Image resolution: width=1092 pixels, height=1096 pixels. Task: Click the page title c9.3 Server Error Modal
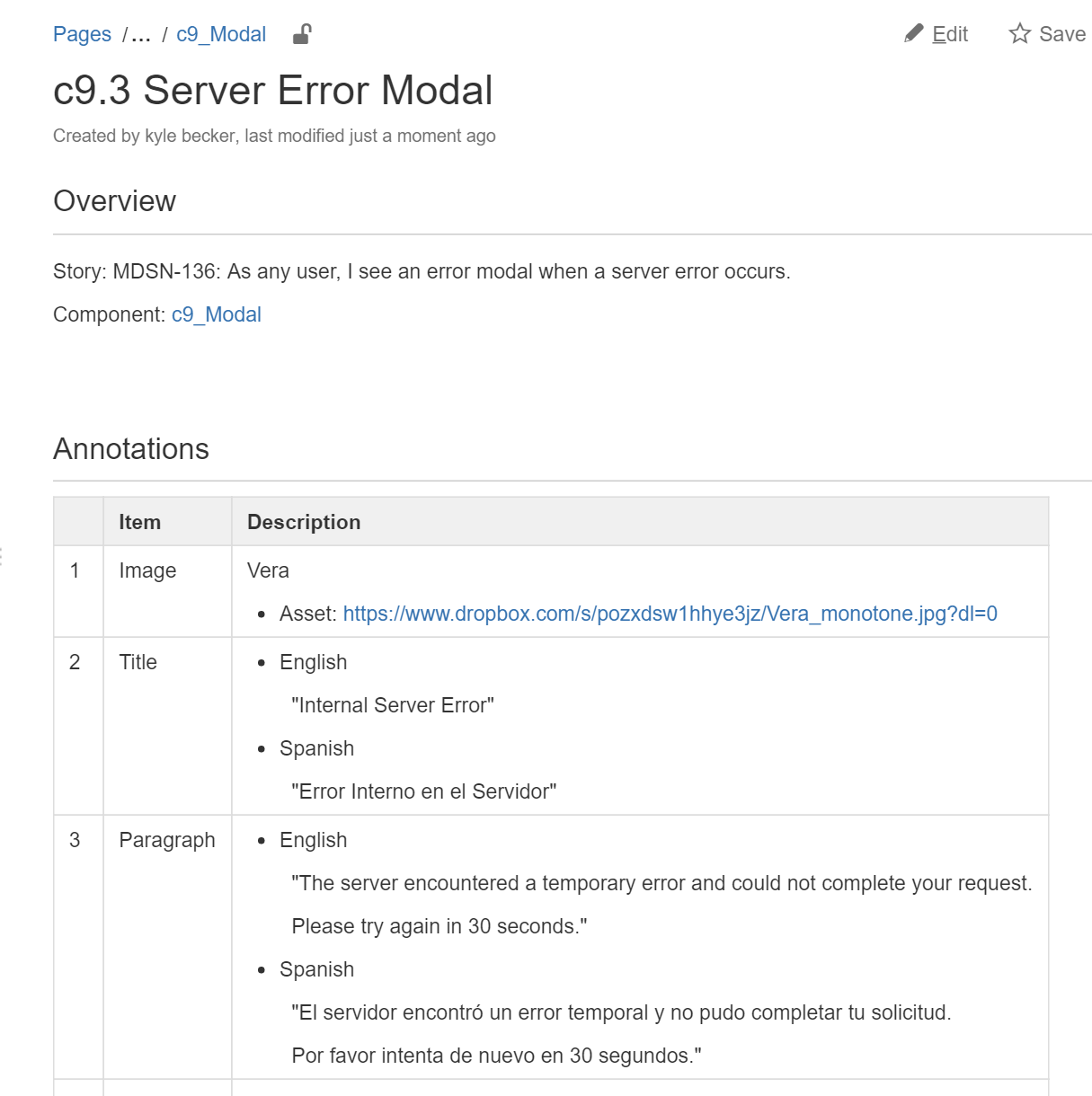272,91
